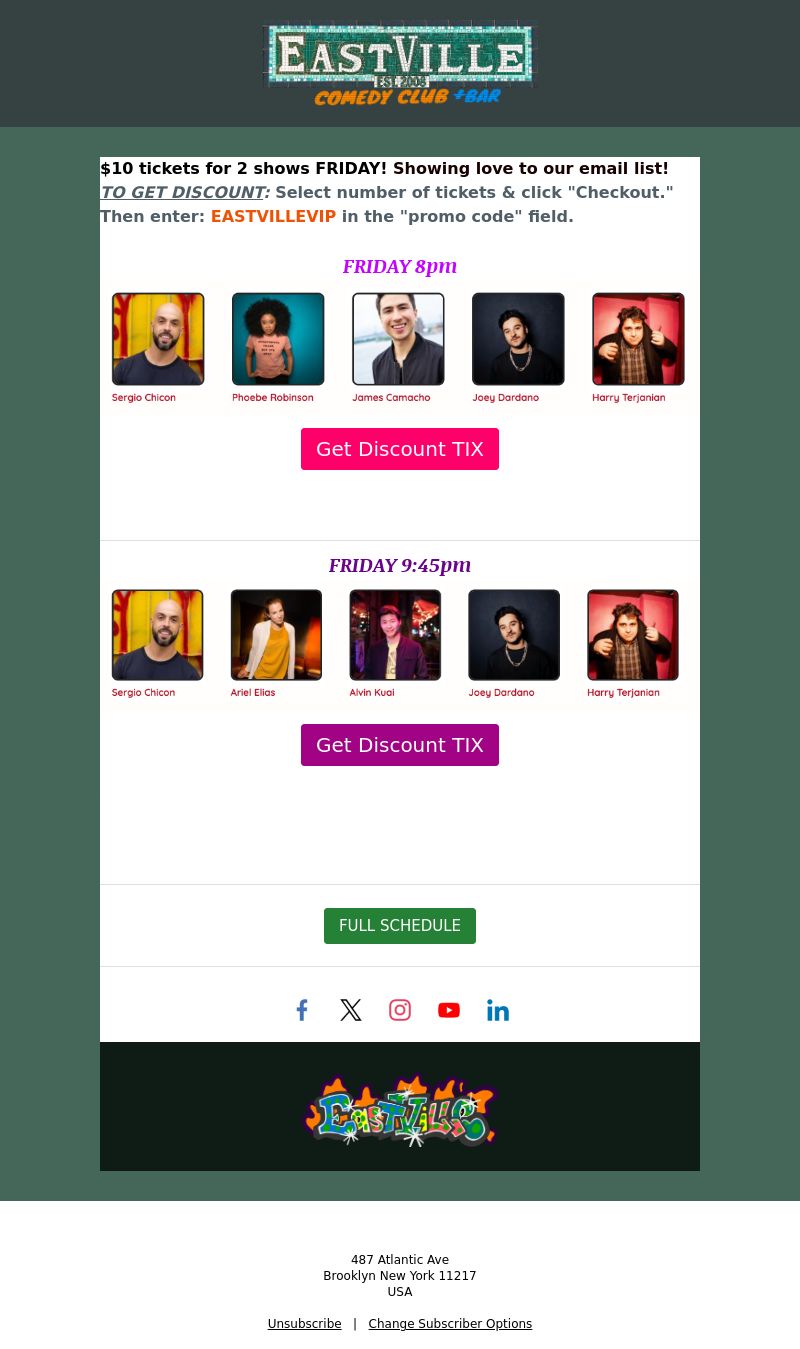Image resolution: width=800 pixels, height=1349 pixels.
Task: Get Discount TIX for Friday 9:45pm show
Action: [x=400, y=745]
